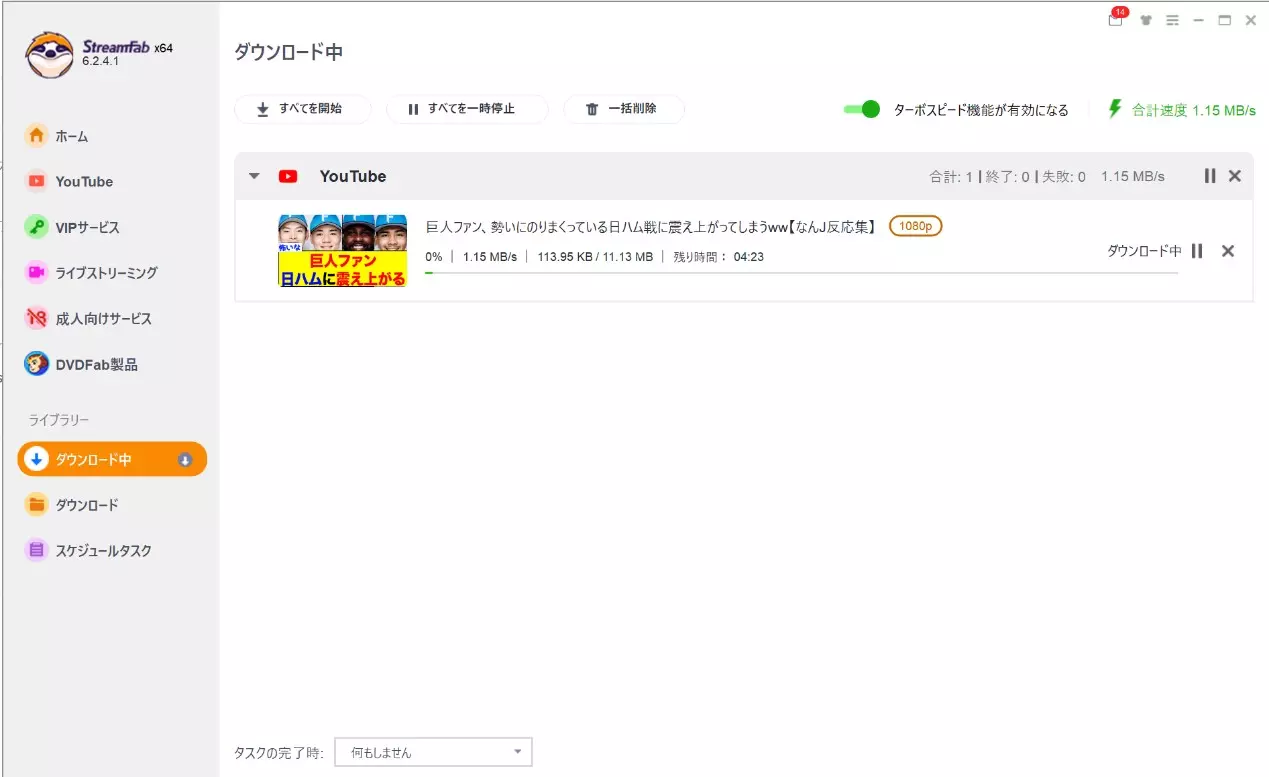Viewport: 1269px width, 777px height.
Task: Toggle the ターボスピード switch
Action: click(x=861, y=109)
